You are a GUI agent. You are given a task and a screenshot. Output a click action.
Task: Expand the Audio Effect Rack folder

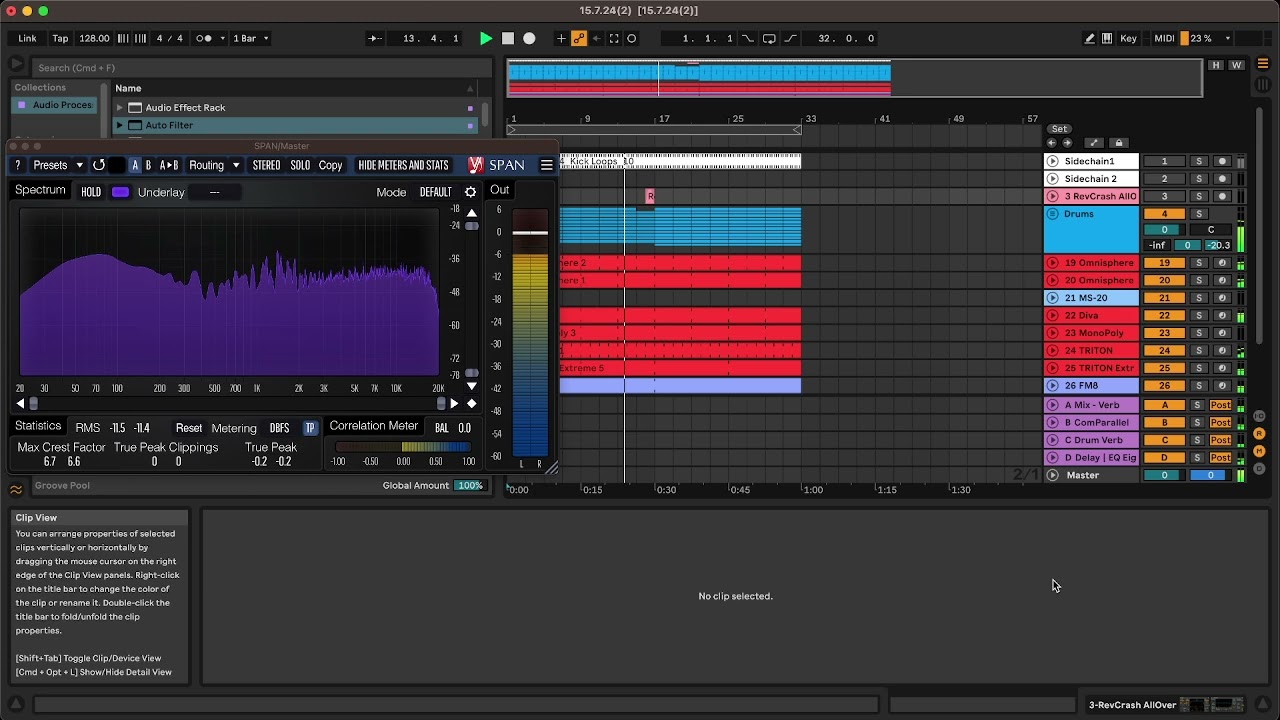pyautogui.click(x=120, y=107)
